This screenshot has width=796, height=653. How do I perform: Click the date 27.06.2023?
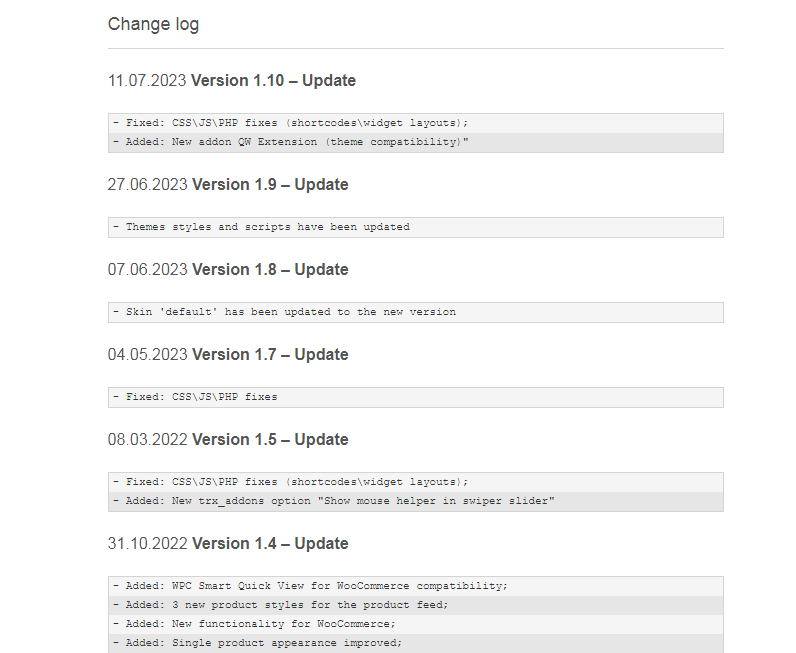pos(148,185)
